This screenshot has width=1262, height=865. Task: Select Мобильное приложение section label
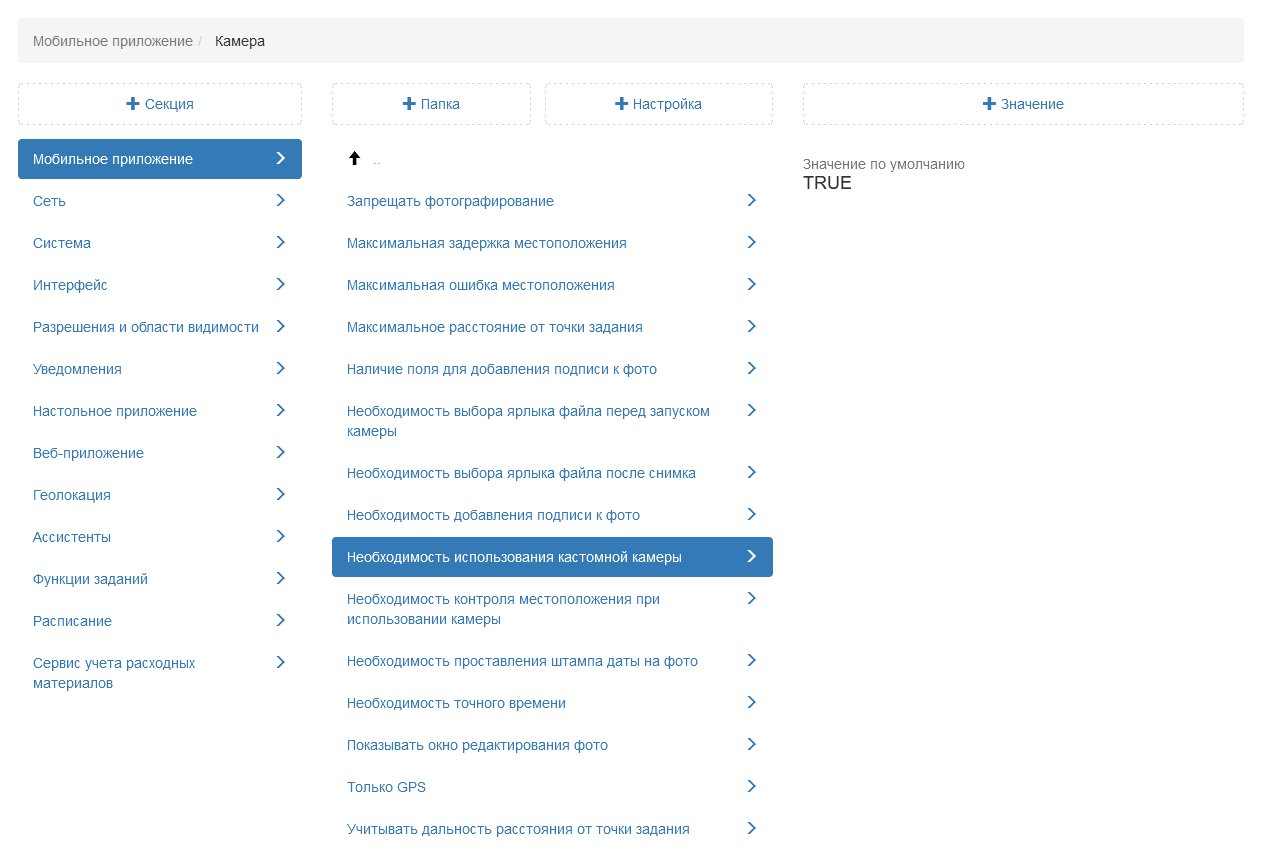113,159
